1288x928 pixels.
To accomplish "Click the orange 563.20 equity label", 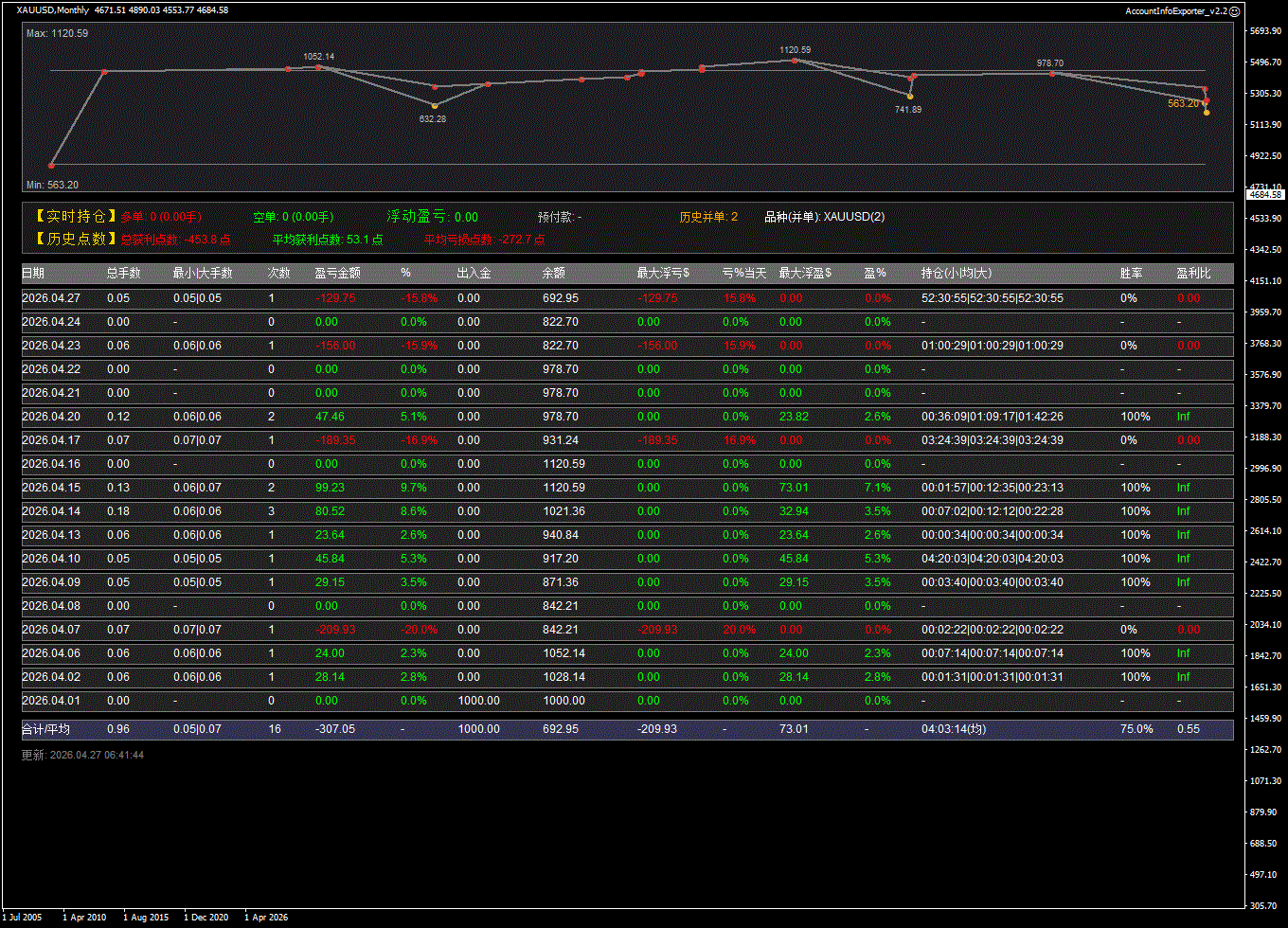I will (1183, 103).
